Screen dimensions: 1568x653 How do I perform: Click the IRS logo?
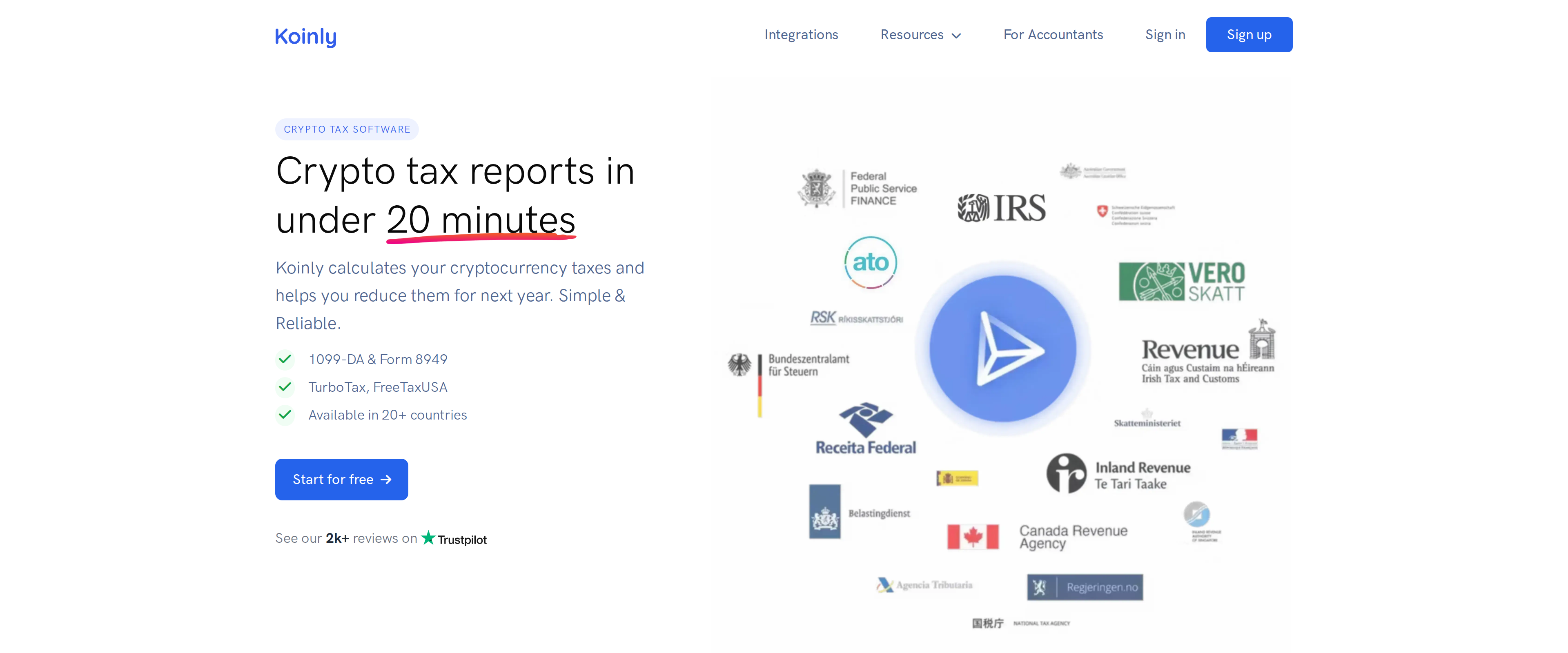click(x=1001, y=207)
